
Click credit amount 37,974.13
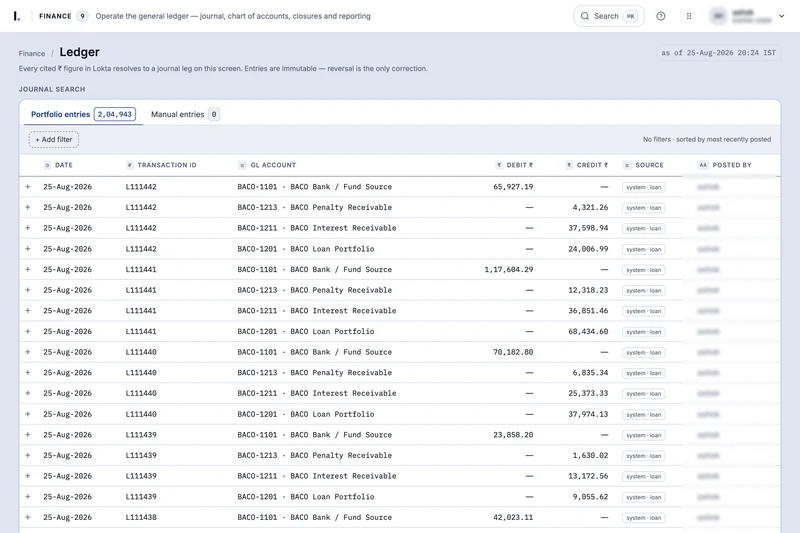click(588, 414)
